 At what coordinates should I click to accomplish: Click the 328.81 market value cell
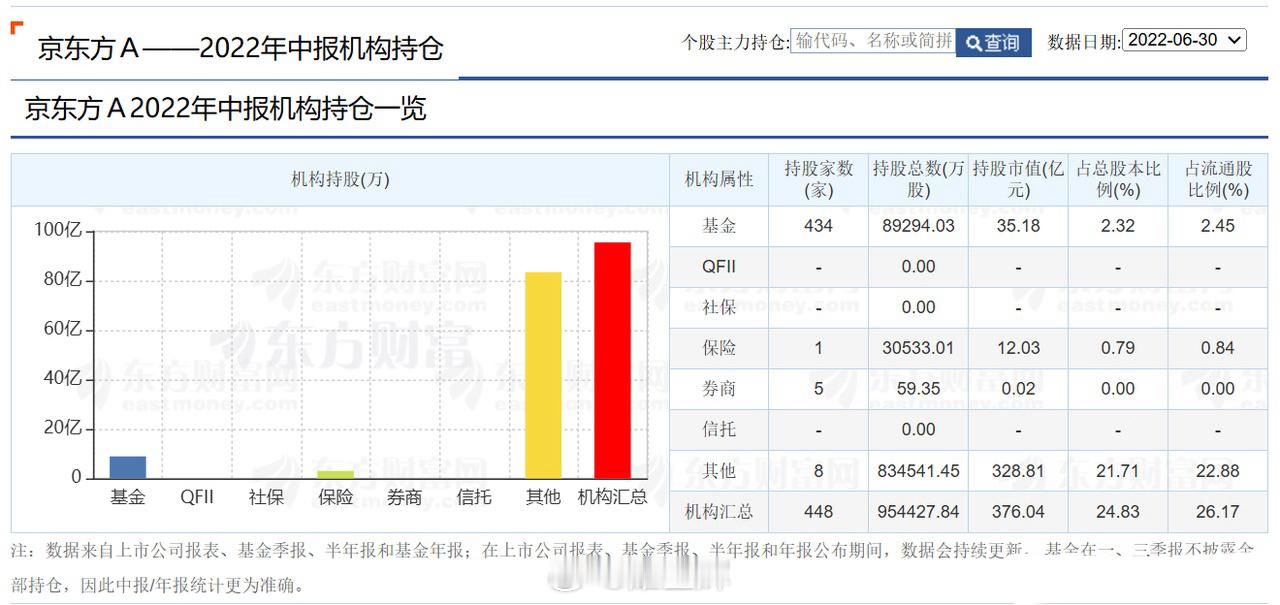pos(1018,471)
